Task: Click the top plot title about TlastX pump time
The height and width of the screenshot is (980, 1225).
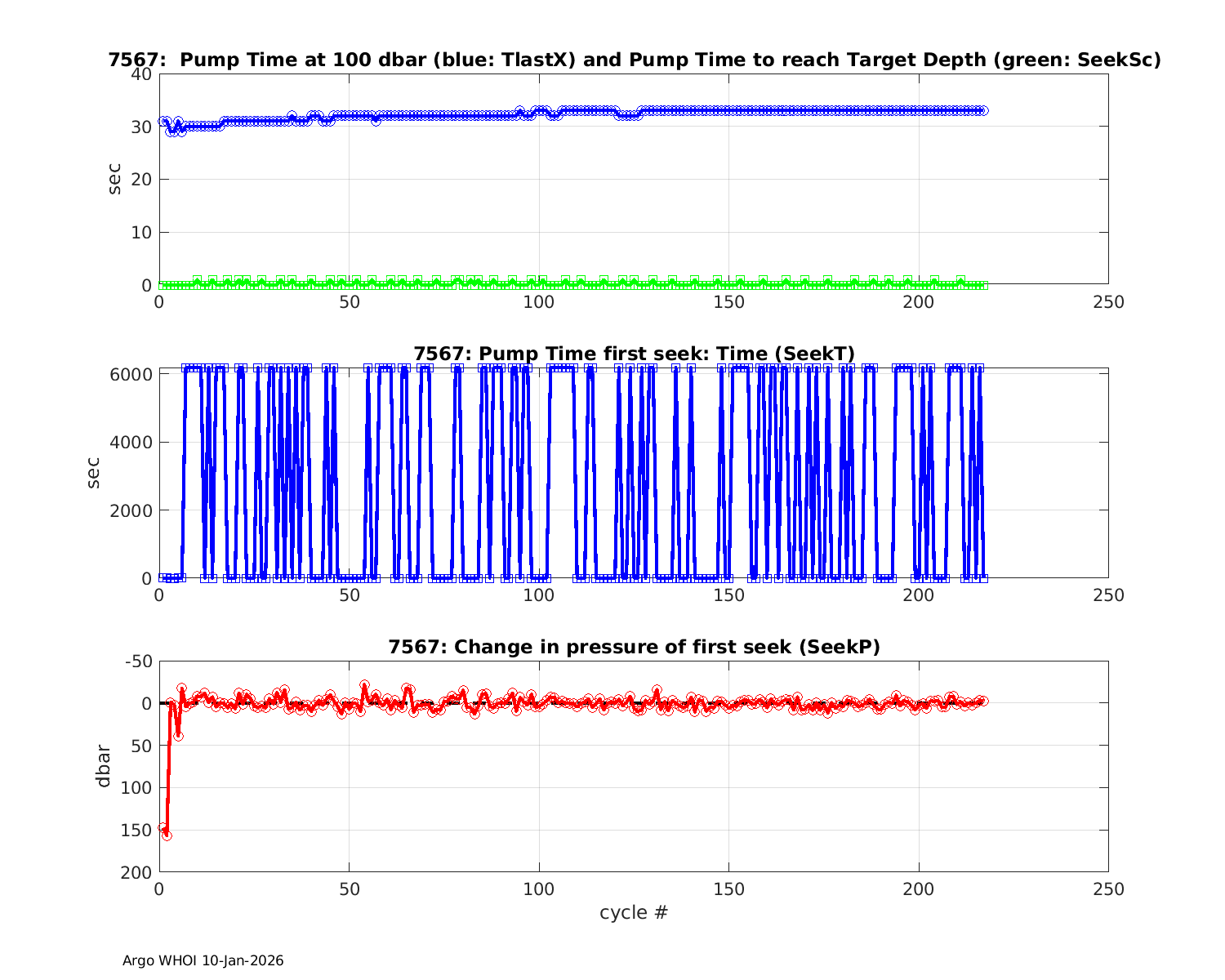Action: pyautogui.click(x=634, y=60)
